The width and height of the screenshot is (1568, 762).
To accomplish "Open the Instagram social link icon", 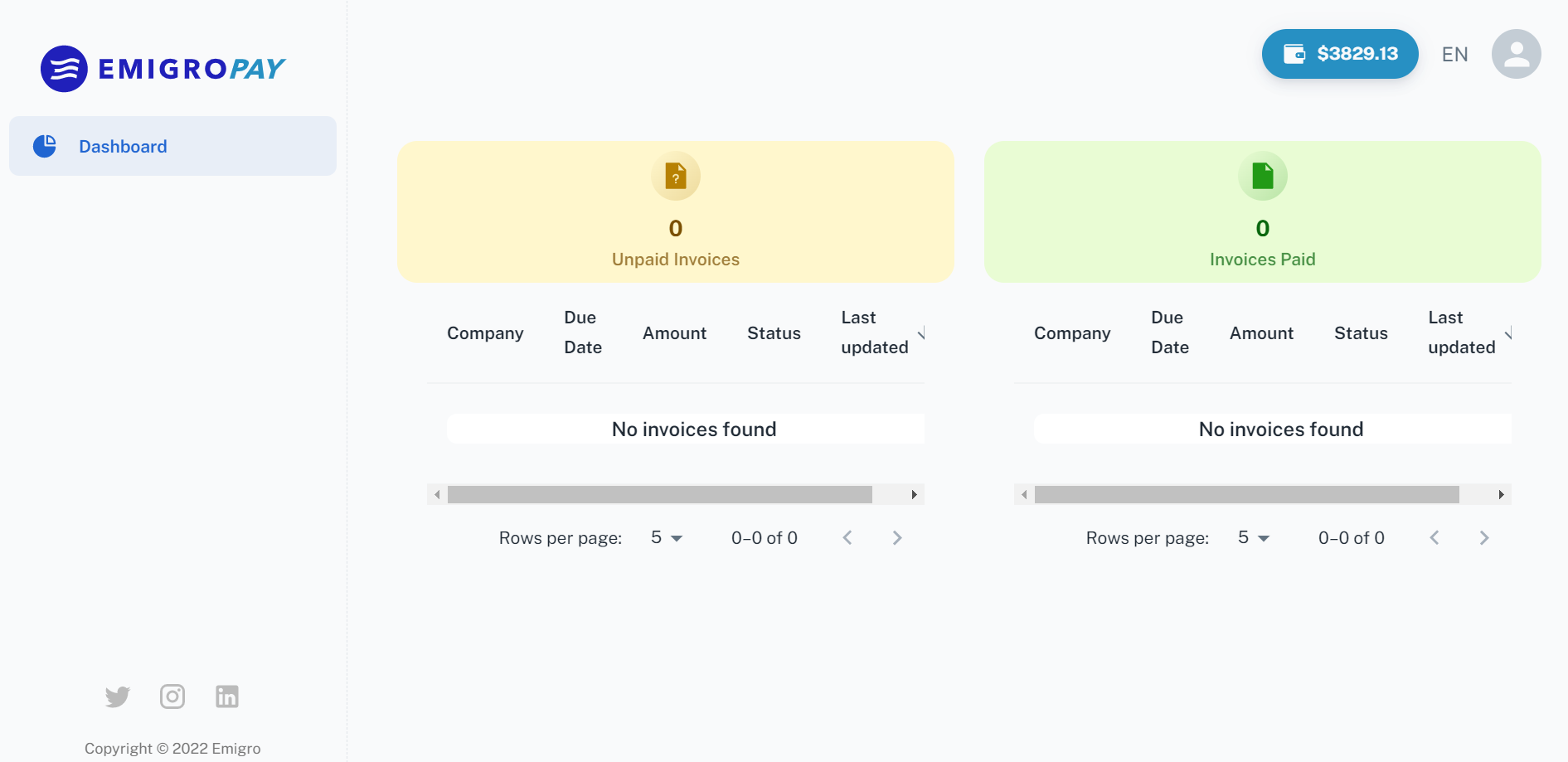I will point(172,696).
